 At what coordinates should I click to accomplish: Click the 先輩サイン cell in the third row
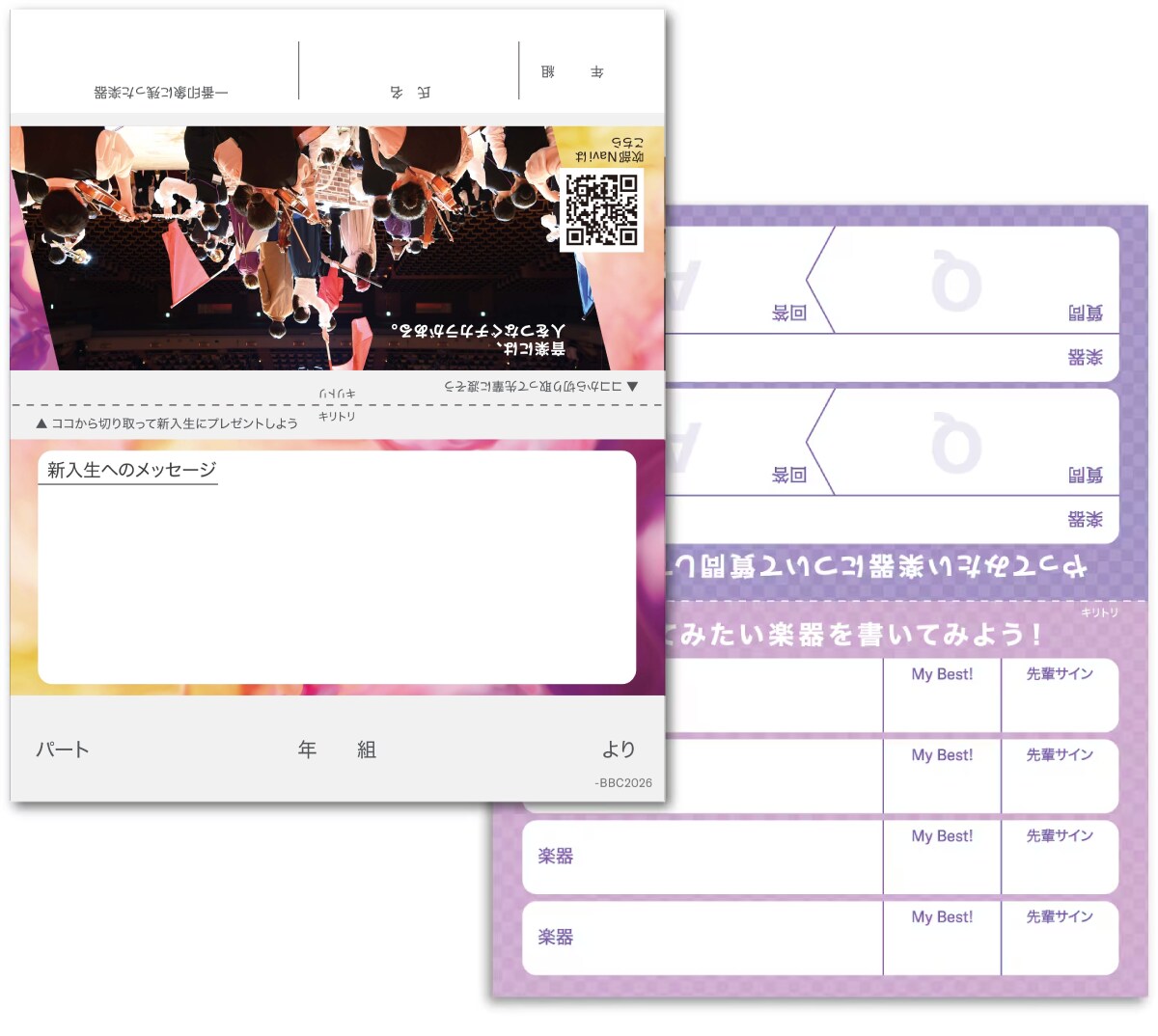click(1060, 857)
